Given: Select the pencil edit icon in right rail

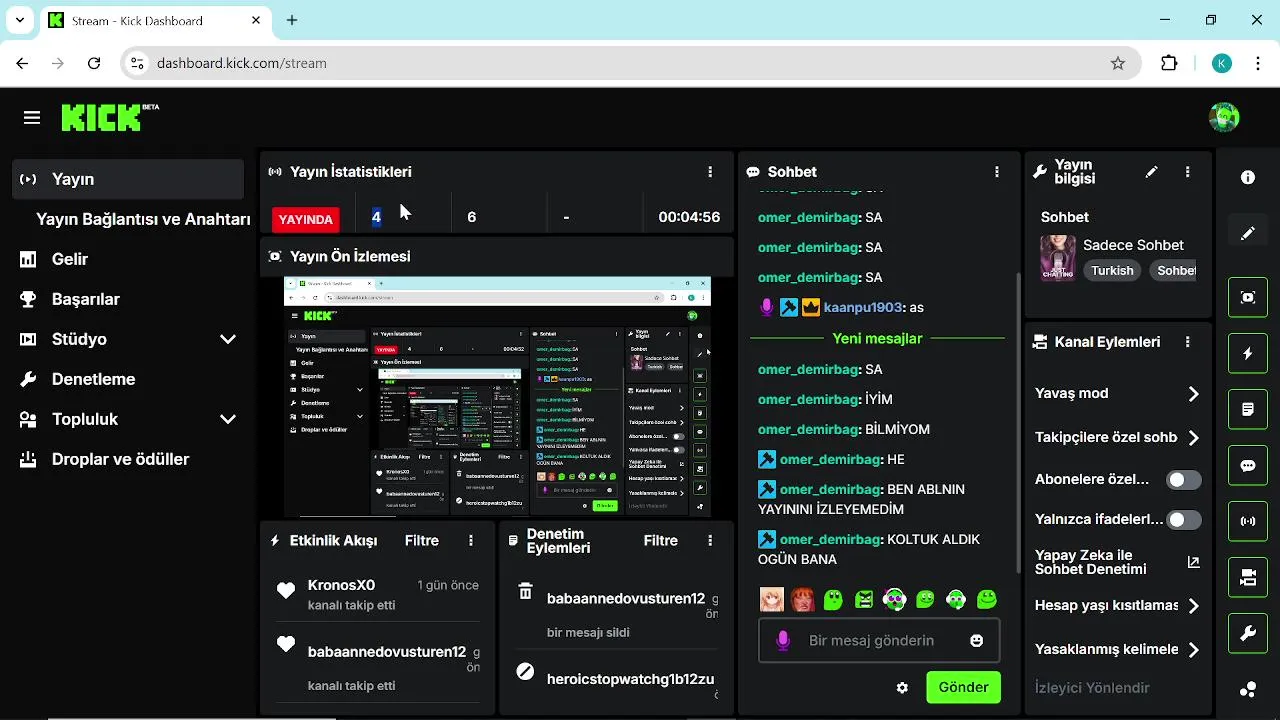Looking at the screenshot, I should pyautogui.click(x=1248, y=233).
